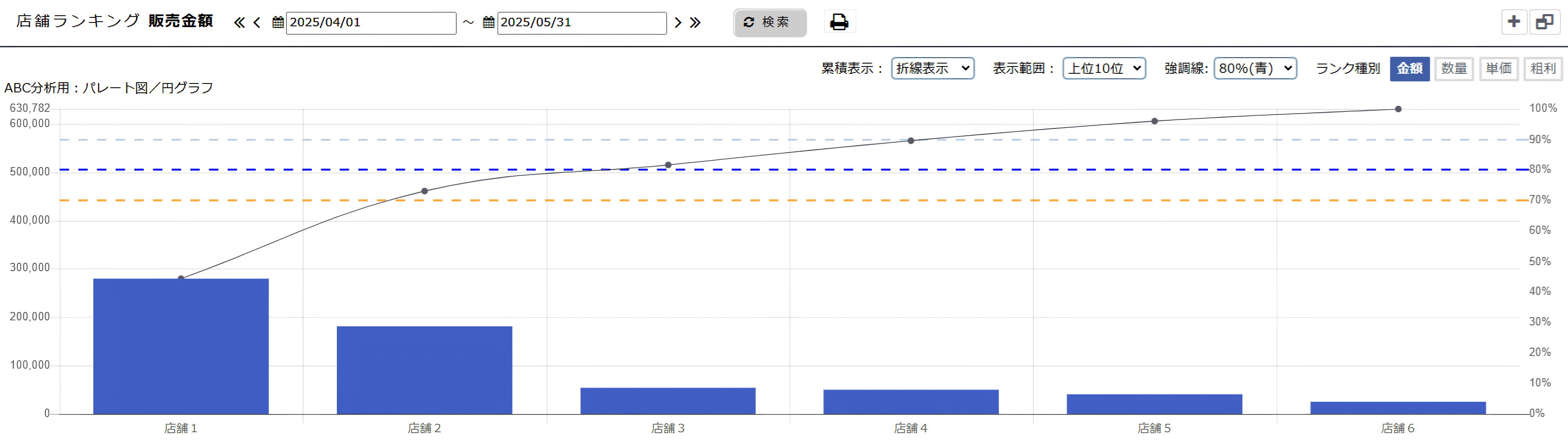1568x445 pixels.
Task: Expand the 表示範囲 dropdown showing 上位10位
Action: tap(1103, 69)
